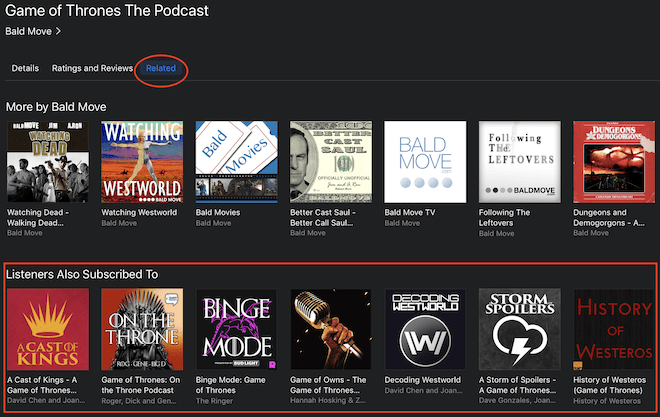Click the 'Watching Westworld' title text

pyautogui.click(x=139, y=212)
